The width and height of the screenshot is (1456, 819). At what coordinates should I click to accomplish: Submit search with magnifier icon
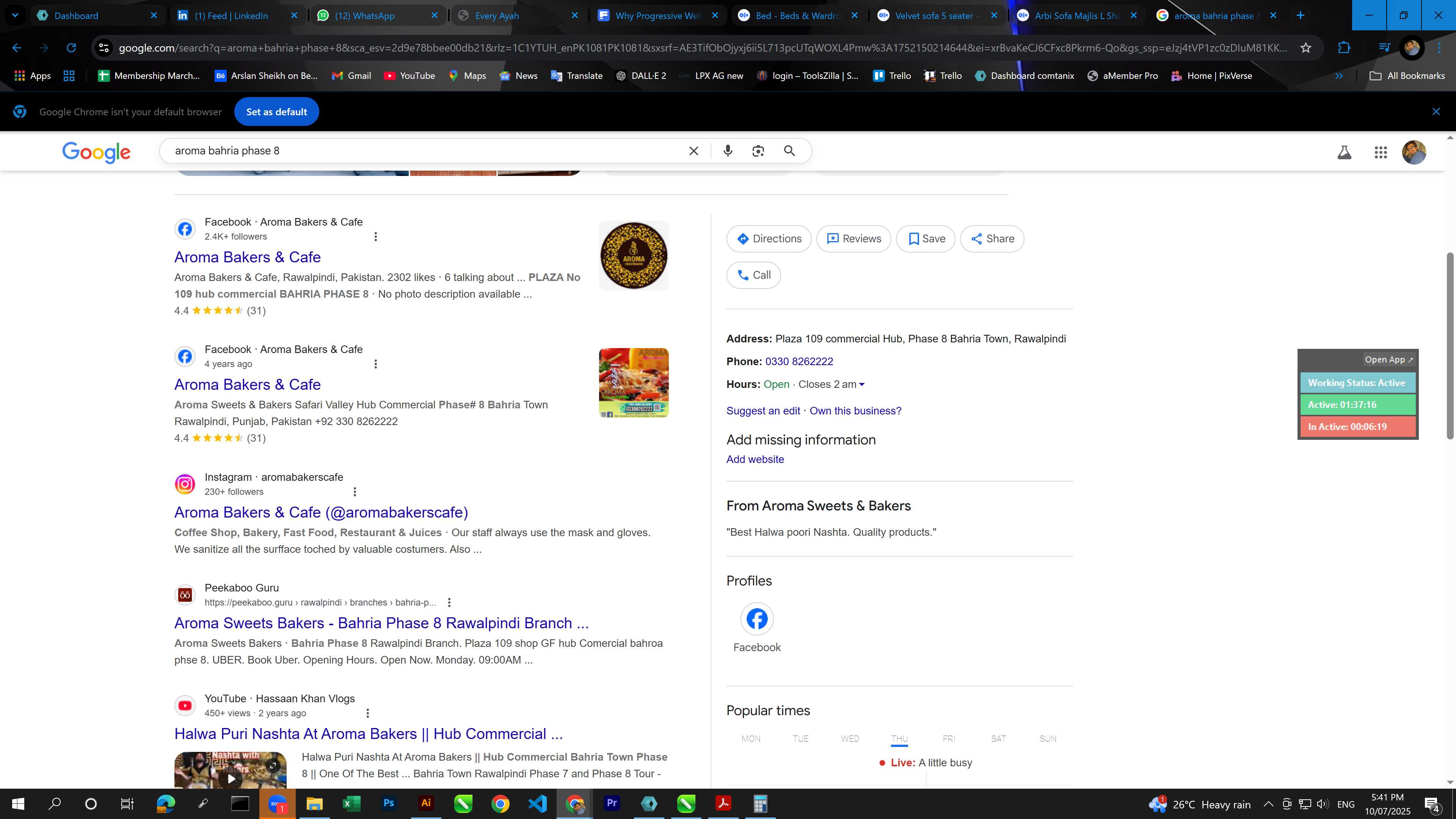(x=789, y=151)
